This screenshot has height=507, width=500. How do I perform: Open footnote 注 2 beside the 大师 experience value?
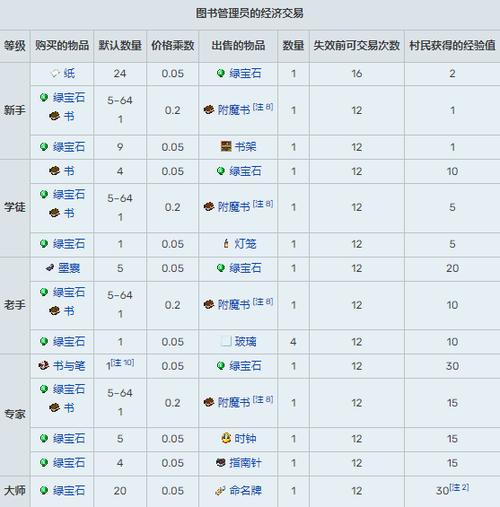pyautogui.click(x=459, y=487)
